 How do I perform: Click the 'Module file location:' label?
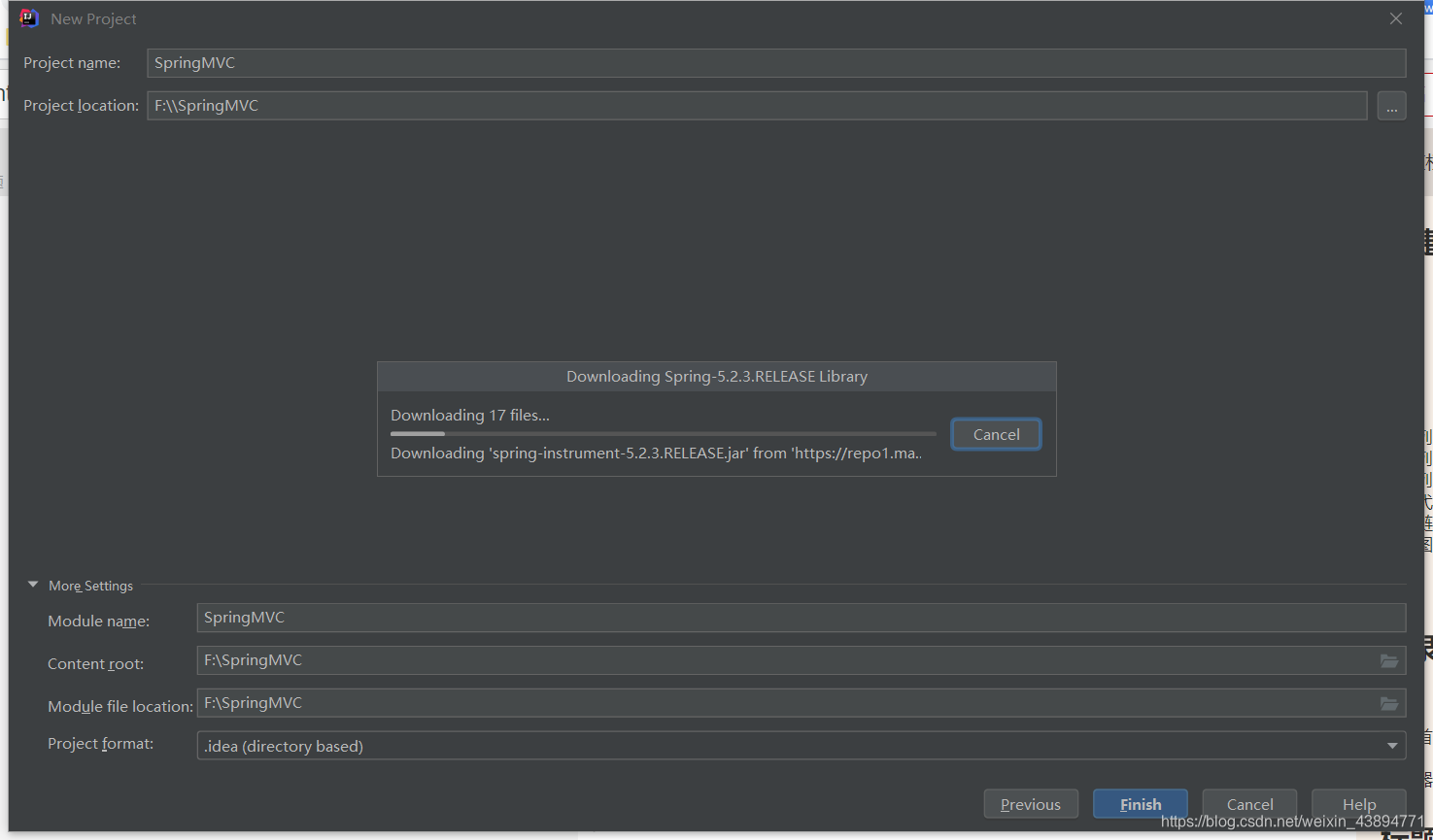[120, 706]
